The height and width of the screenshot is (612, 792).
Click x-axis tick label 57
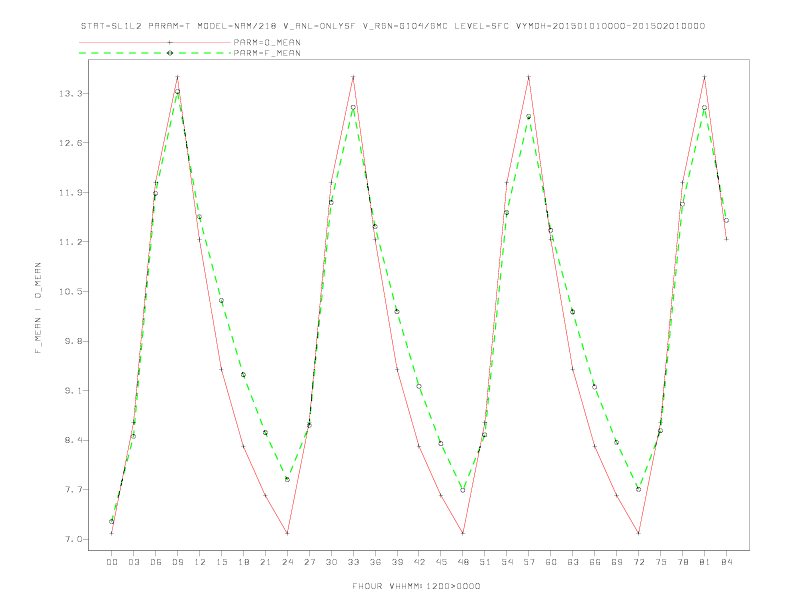tap(529, 562)
